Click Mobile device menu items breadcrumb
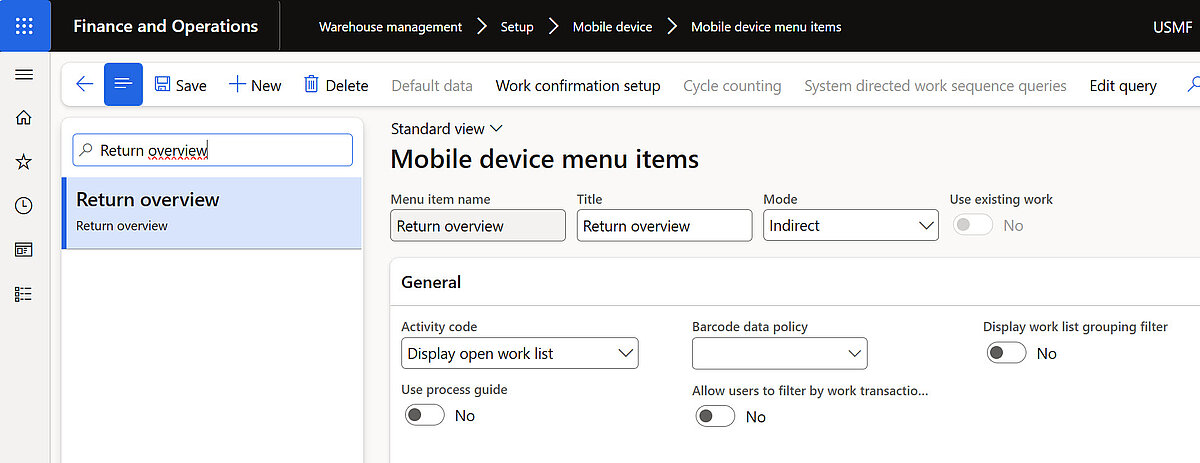The height and width of the screenshot is (463, 1200). click(766, 27)
